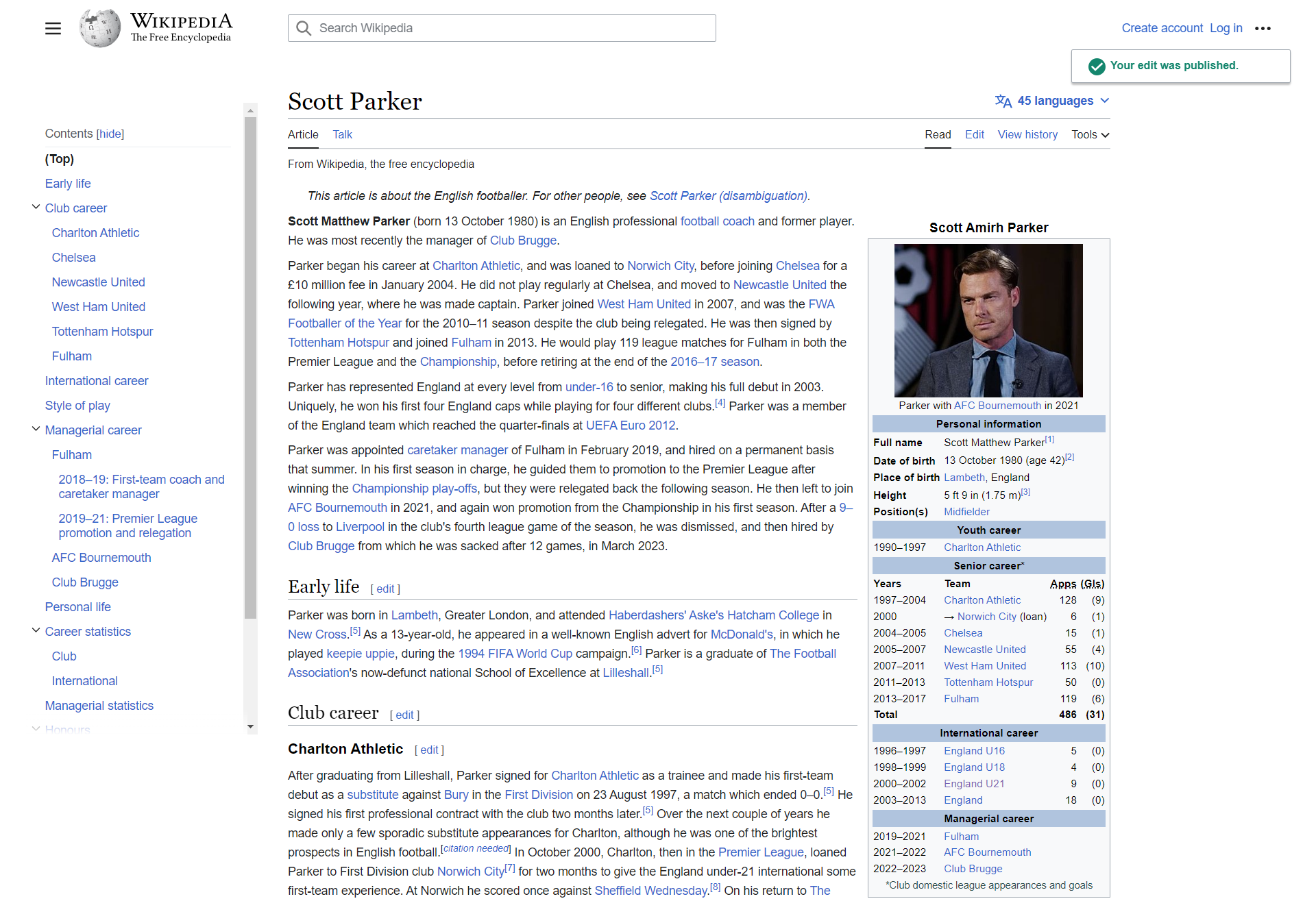Open the 2016–17 season link

[x=715, y=362]
